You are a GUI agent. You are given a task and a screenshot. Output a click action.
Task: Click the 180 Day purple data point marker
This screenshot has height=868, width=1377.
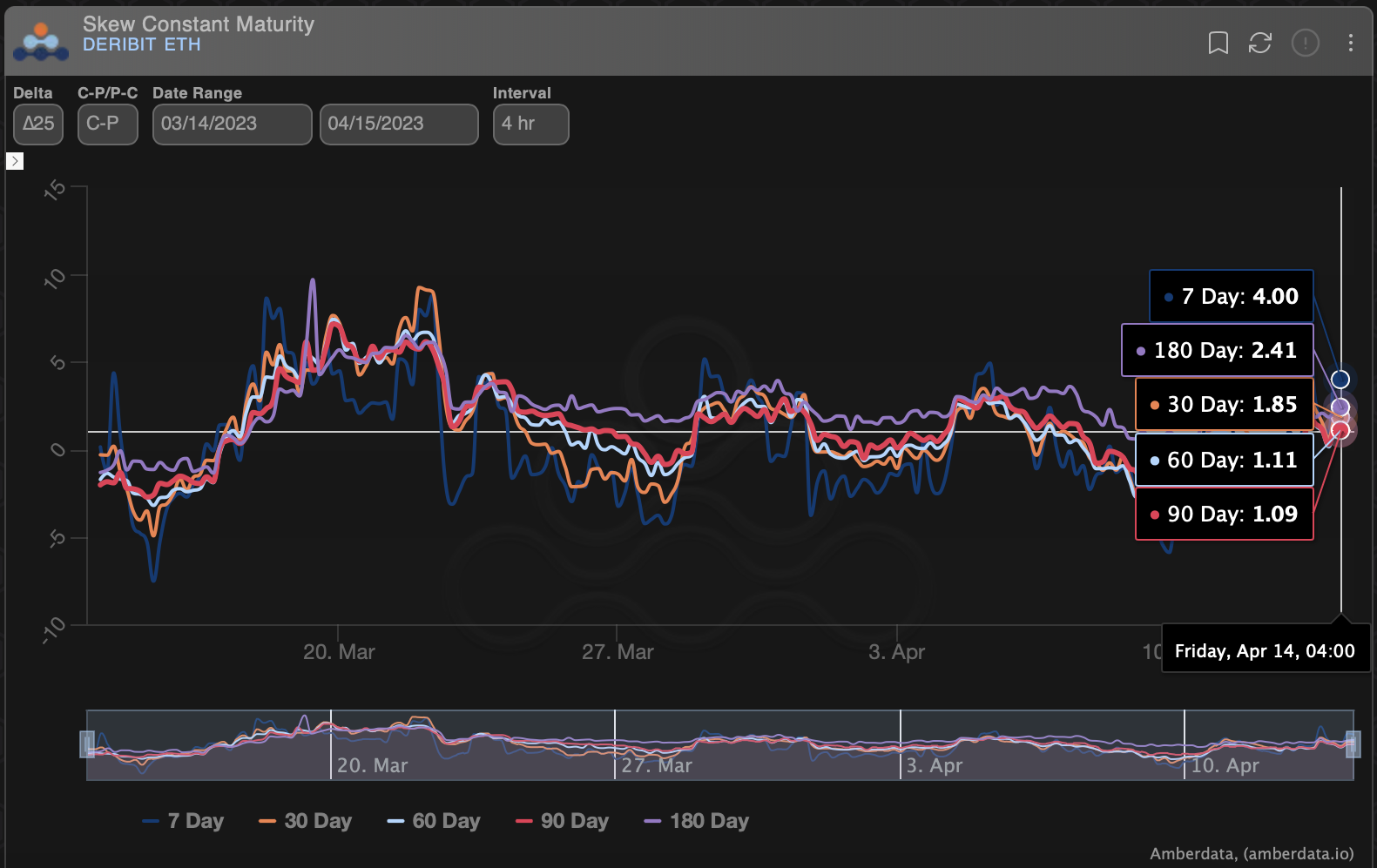click(x=1340, y=407)
